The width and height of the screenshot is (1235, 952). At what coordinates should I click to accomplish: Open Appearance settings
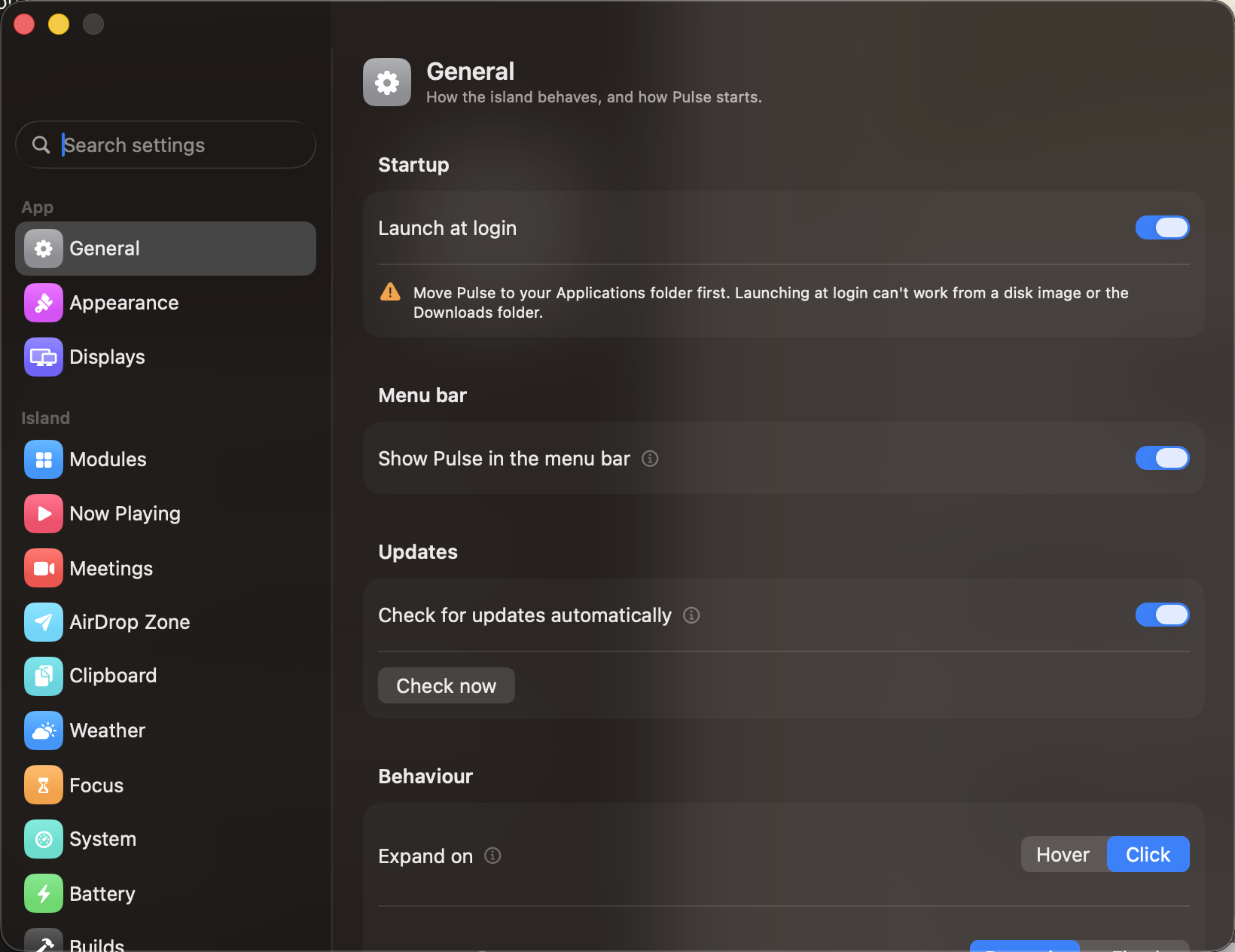click(166, 303)
